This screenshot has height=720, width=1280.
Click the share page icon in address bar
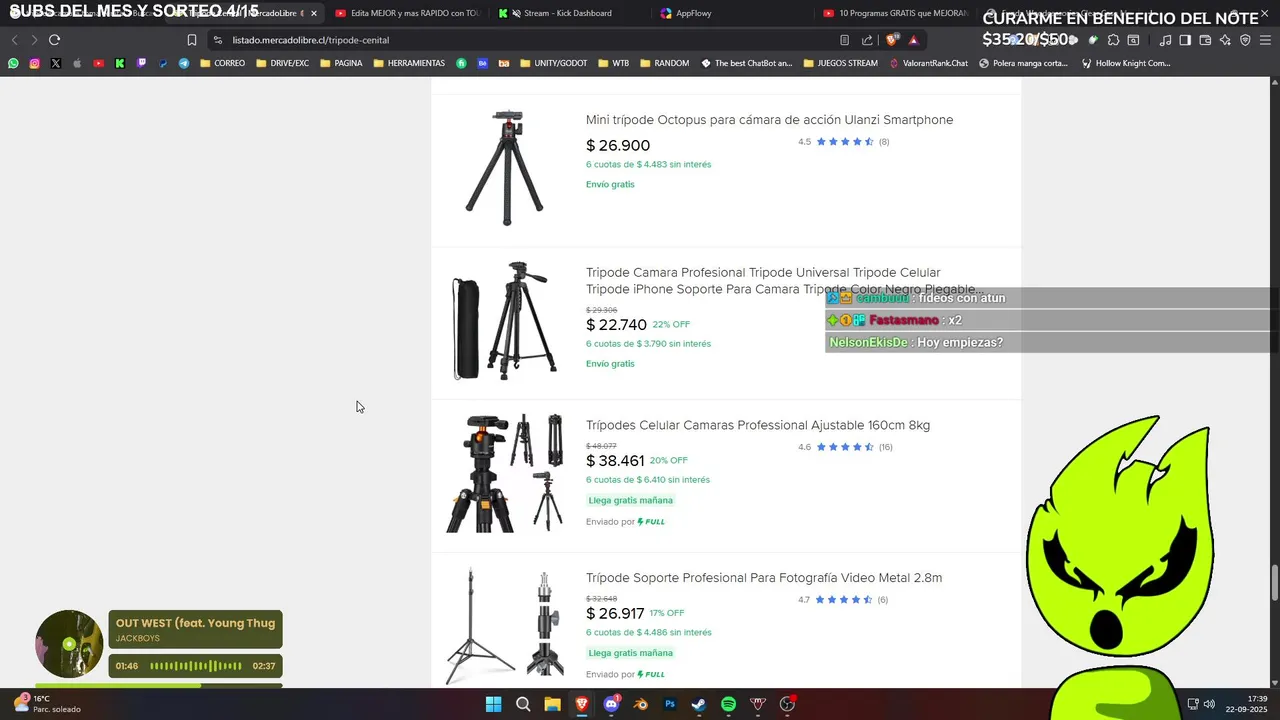pos(867,40)
